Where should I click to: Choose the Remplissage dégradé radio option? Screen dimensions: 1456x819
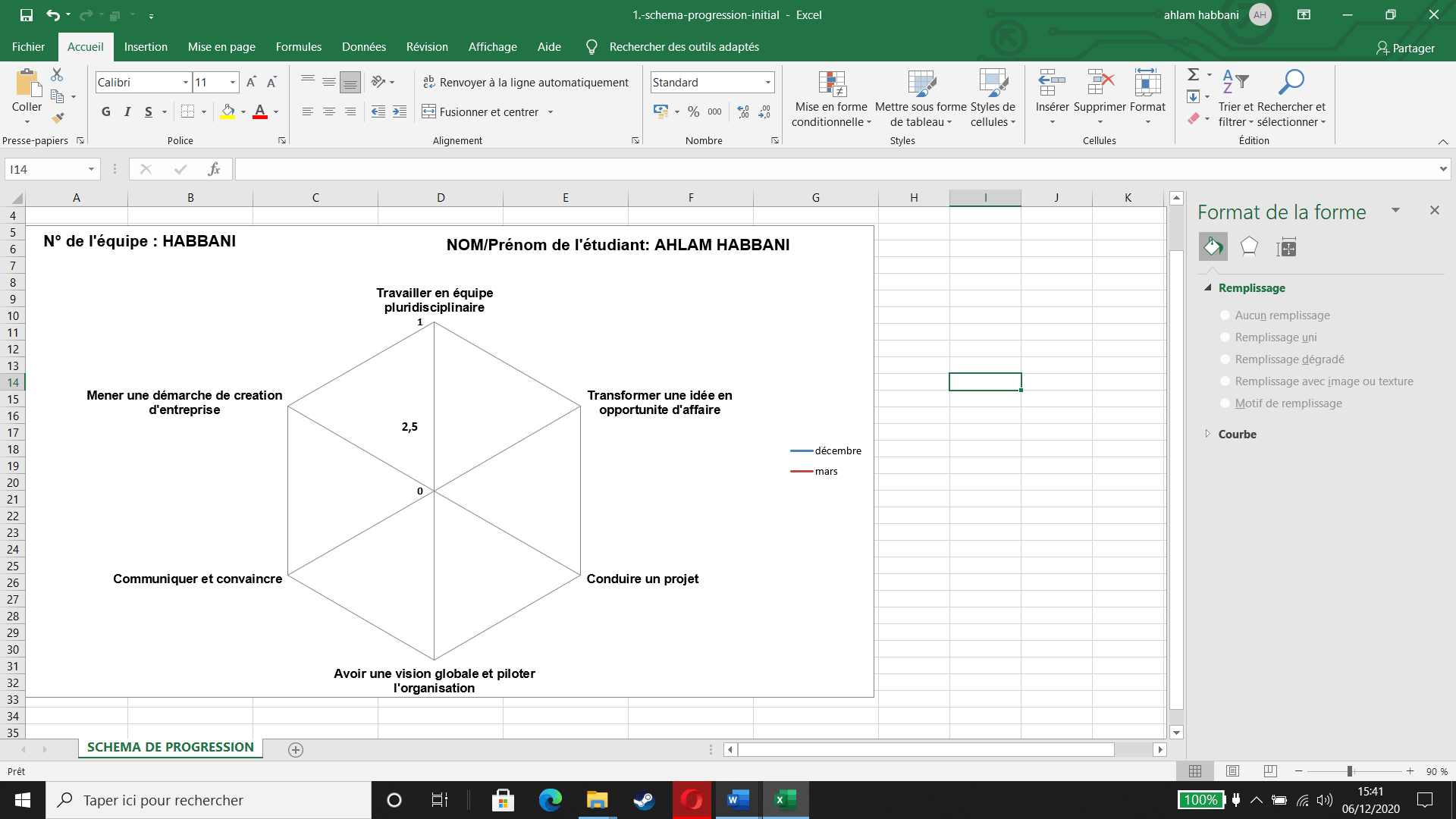pyautogui.click(x=1225, y=359)
